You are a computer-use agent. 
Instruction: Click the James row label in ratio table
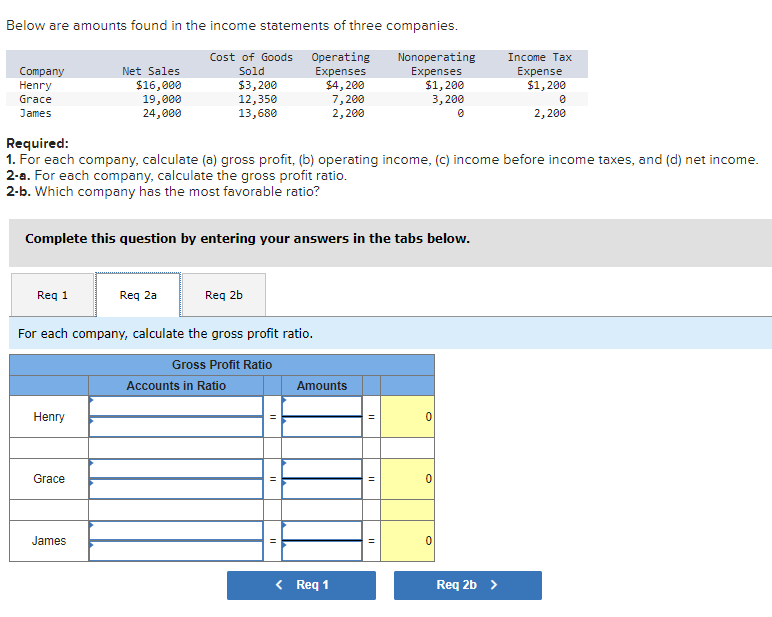[x=49, y=541]
